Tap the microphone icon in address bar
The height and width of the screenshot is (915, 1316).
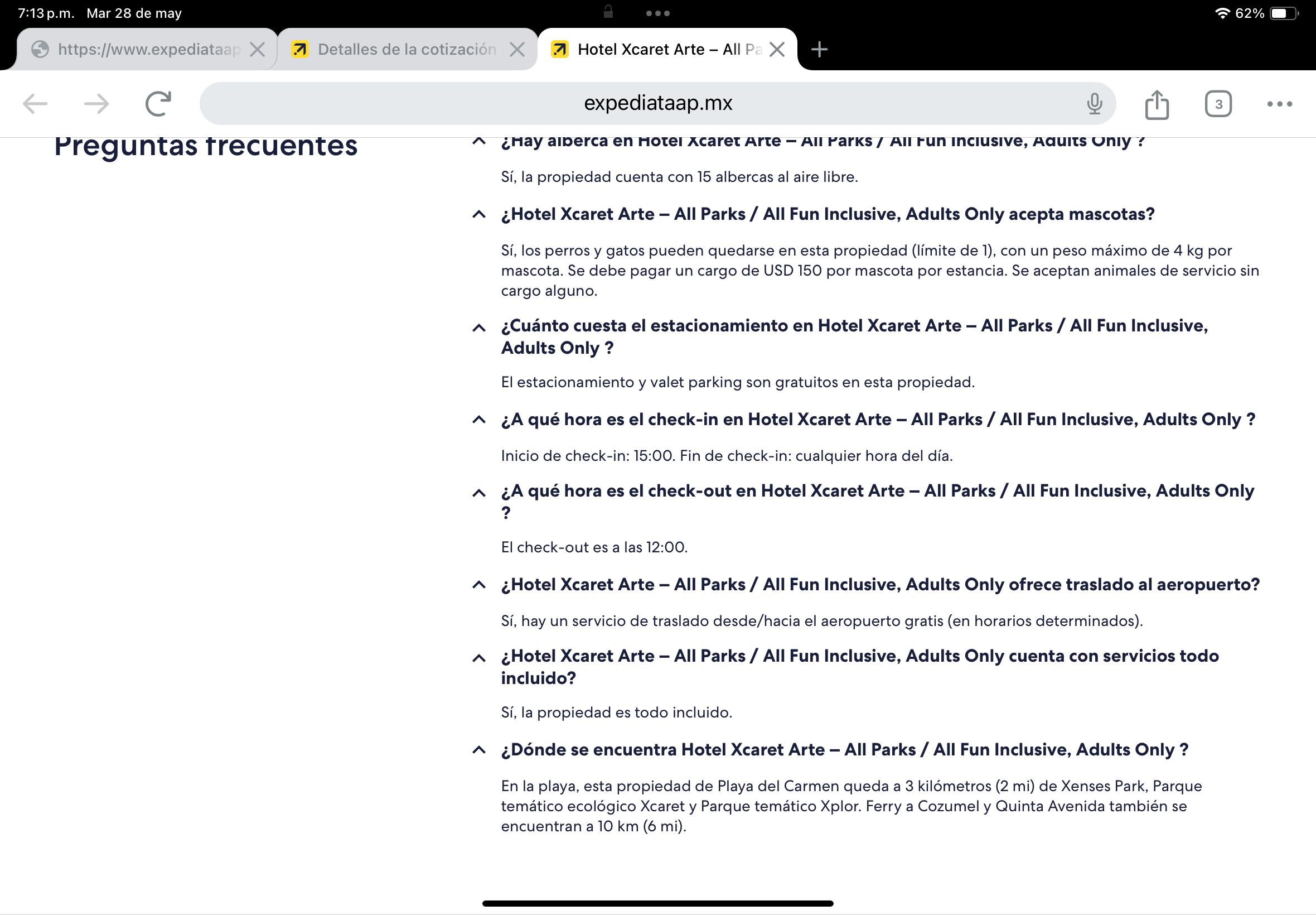click(x=1094, y=104)
